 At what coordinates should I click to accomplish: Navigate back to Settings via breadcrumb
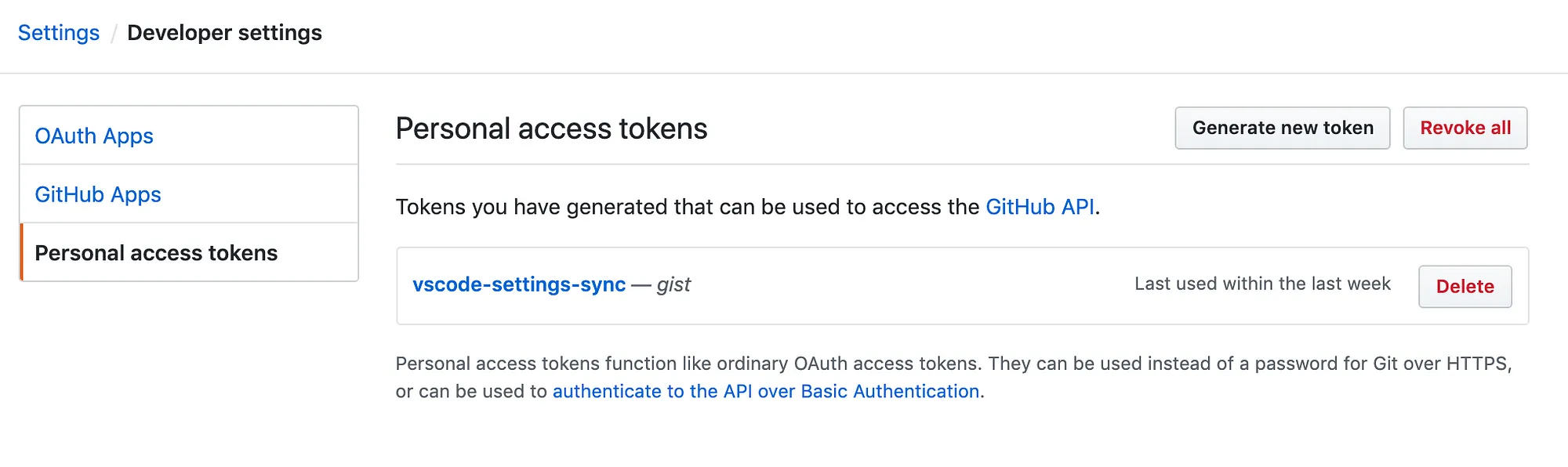pyautogui.click(x=58, y=32)
